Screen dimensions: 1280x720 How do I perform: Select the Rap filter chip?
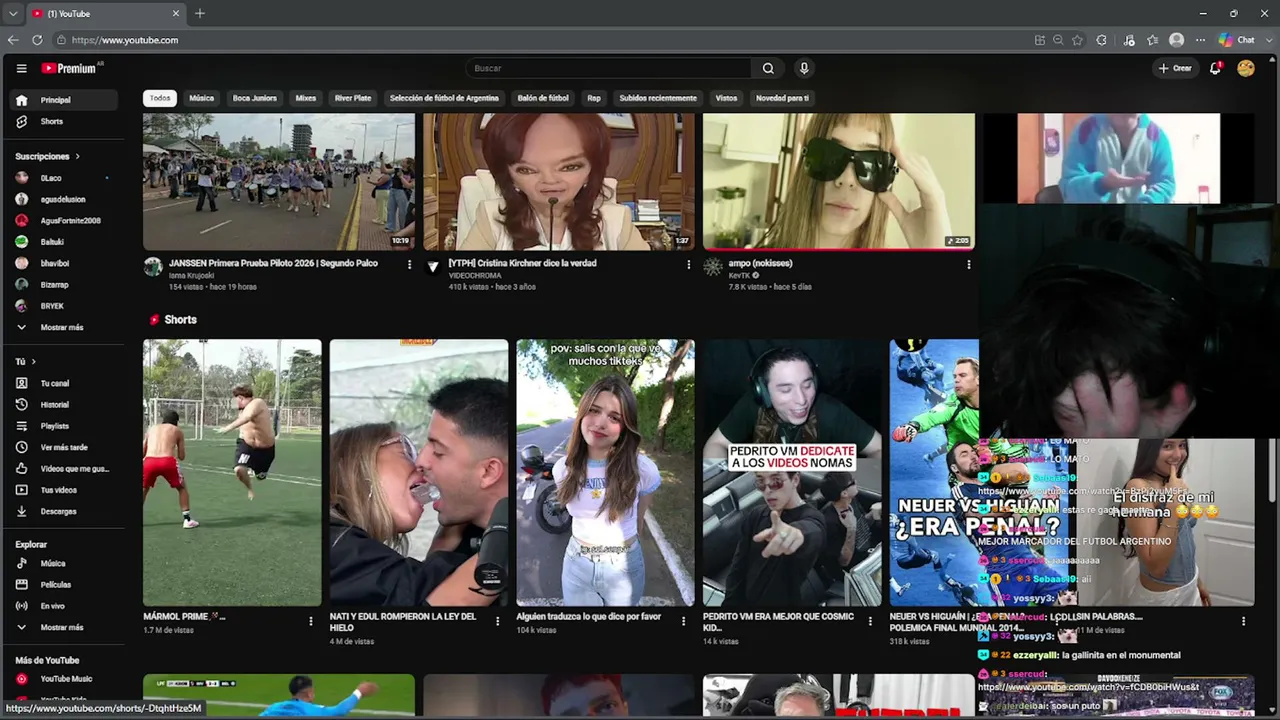pos(594,98)
